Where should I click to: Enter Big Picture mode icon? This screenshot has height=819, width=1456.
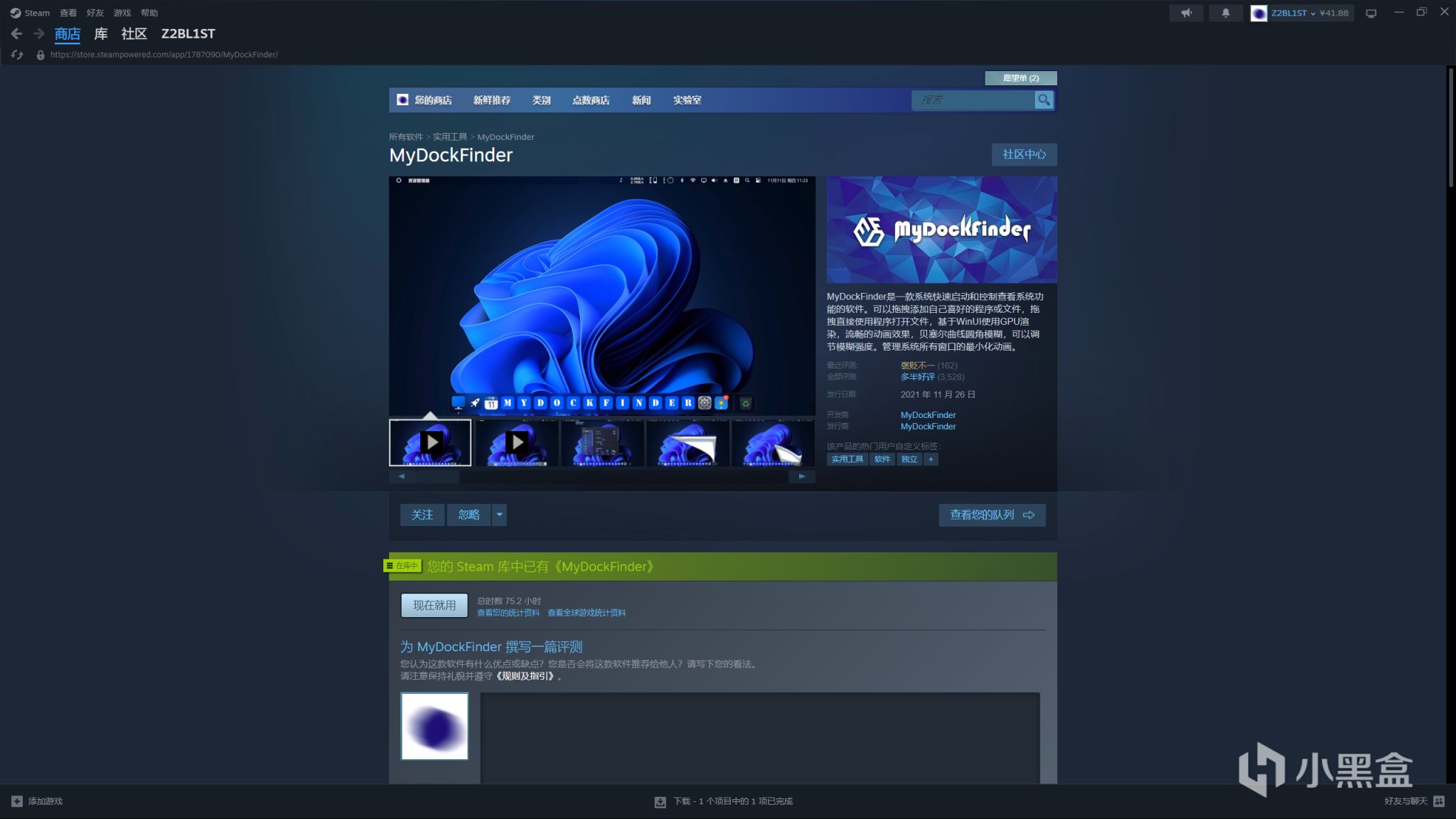(x=1371, y=13)
